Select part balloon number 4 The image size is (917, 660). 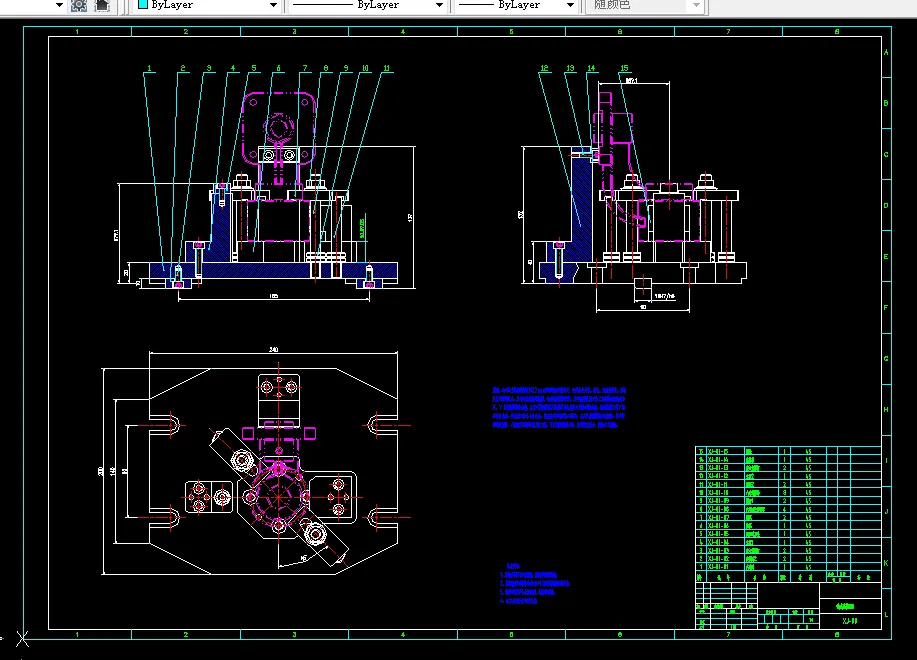(x=233, y=68)
